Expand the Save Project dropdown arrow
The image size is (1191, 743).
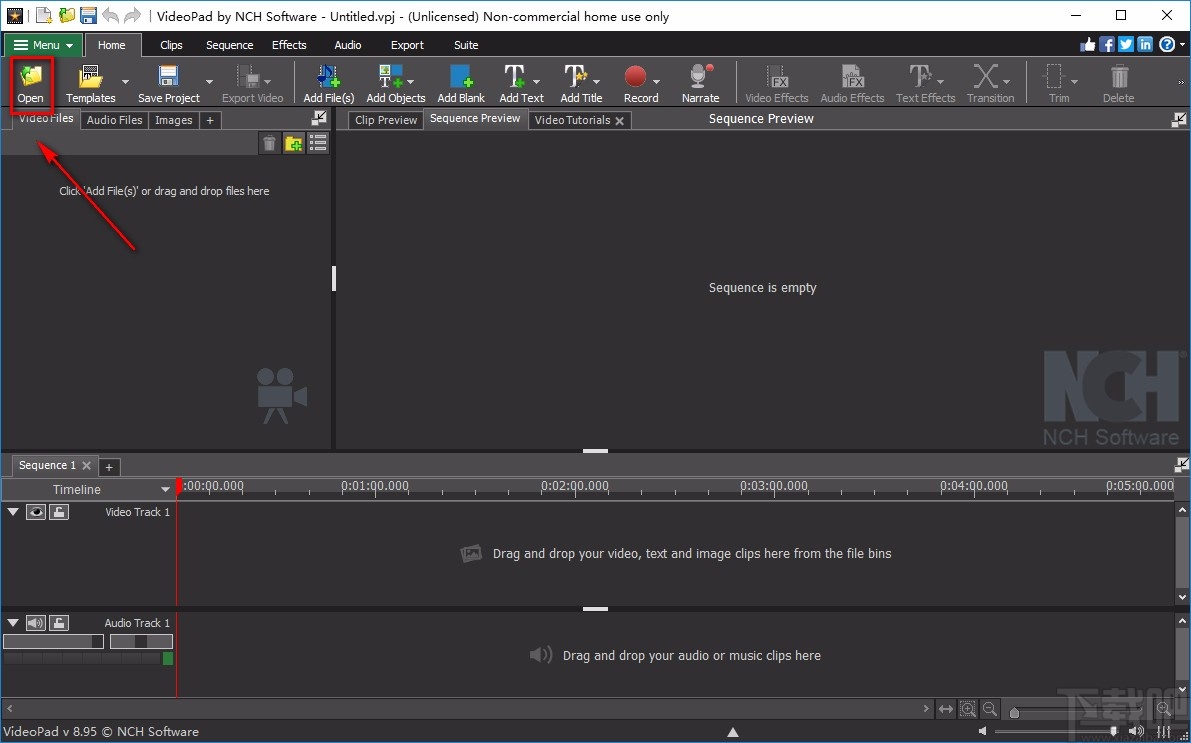coord(209,81)
